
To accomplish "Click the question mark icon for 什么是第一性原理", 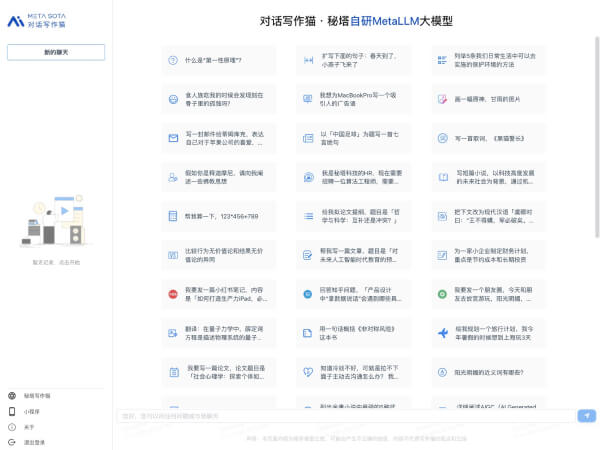I will click(x=173, y=60).
